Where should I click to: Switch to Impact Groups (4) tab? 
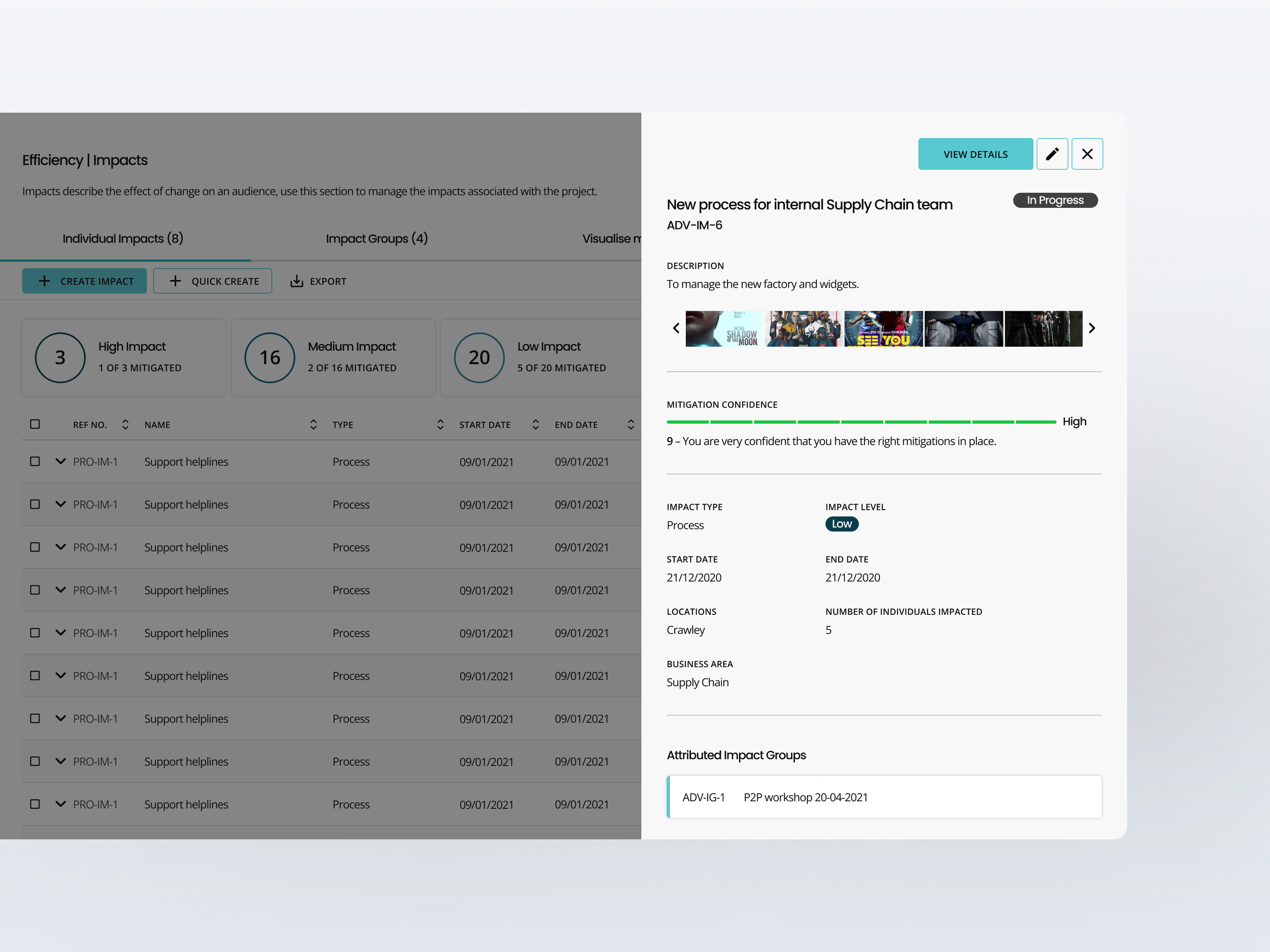[x=376, y=239]
